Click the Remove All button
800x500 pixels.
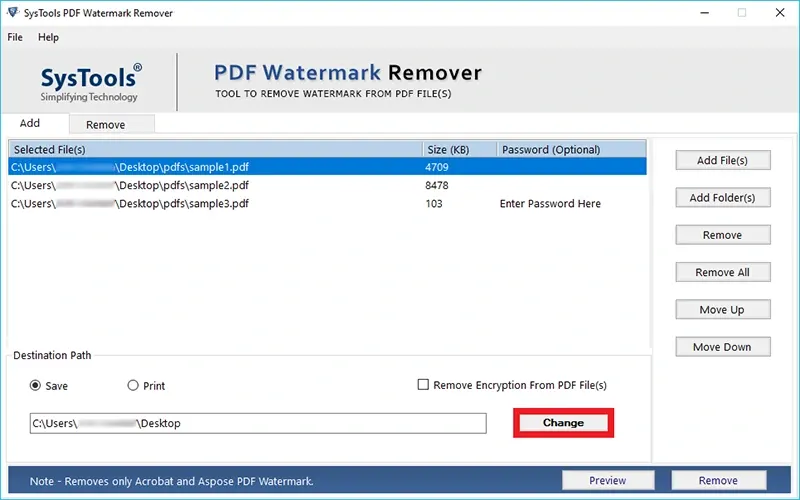pyautogui.click(x=723, y=272)
